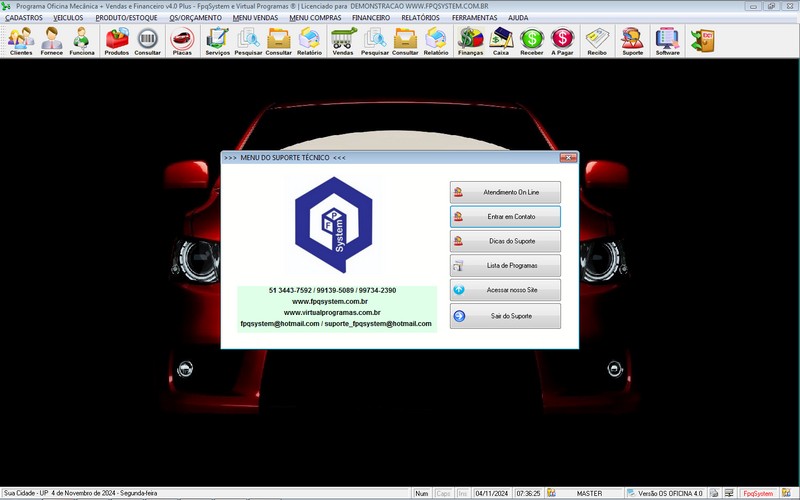
Task: Click Consultar folder icon after Vendas Pesquisar
Action: [x=405, y=41]
